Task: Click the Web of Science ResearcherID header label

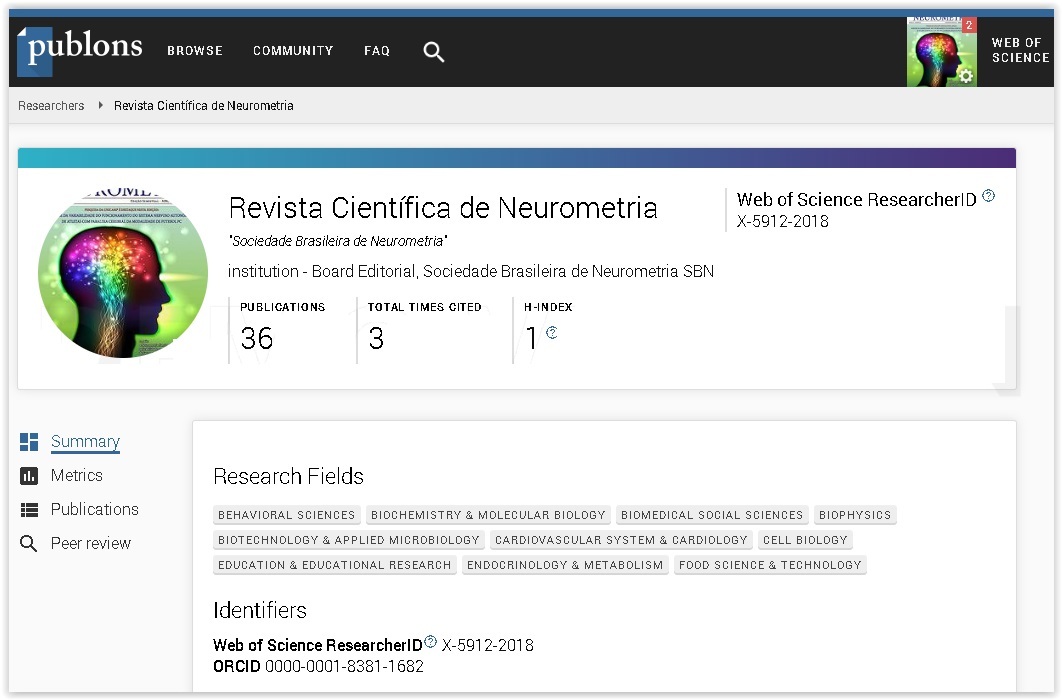Action: 857,200
